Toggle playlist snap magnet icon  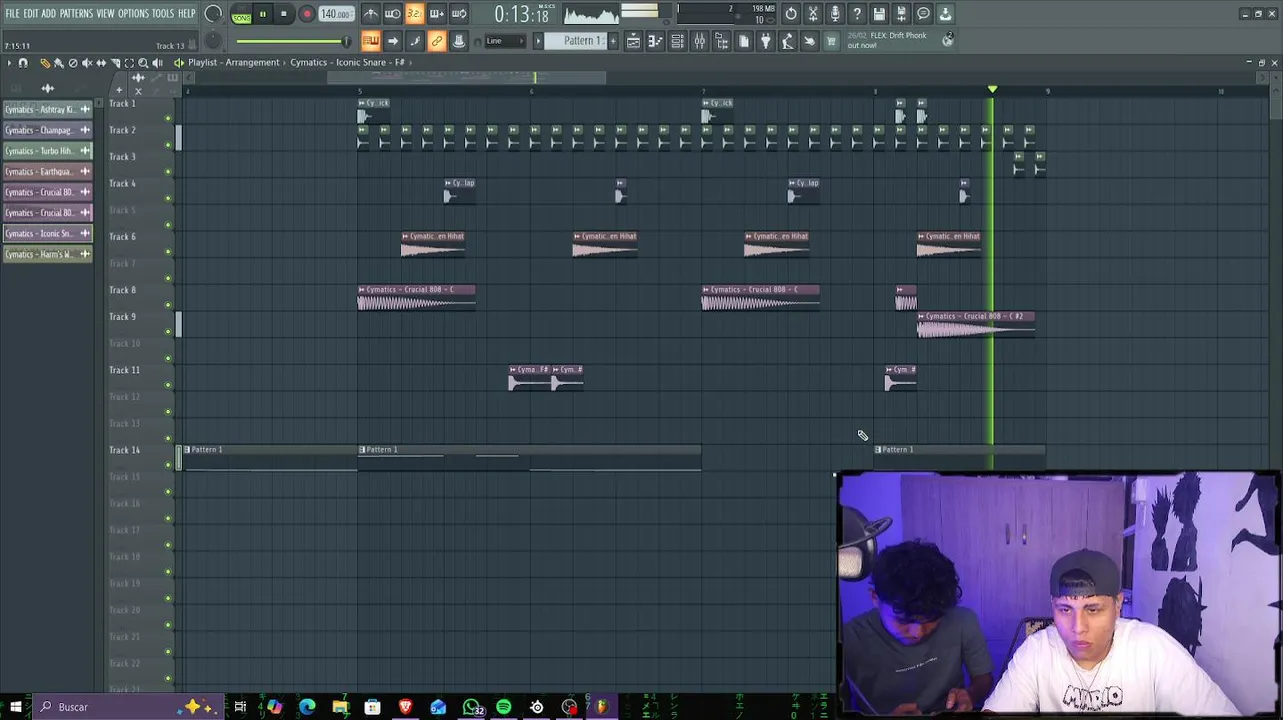23,63
